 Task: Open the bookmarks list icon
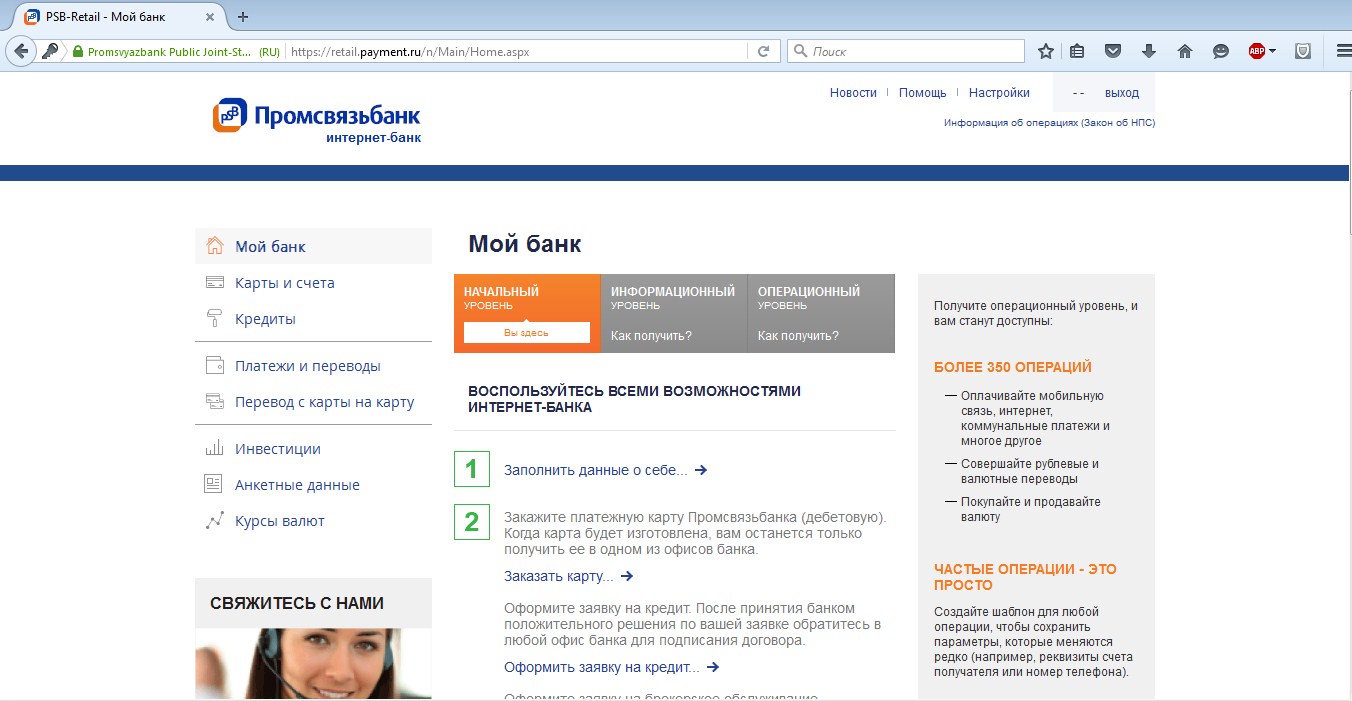(x=1077, y=51)
